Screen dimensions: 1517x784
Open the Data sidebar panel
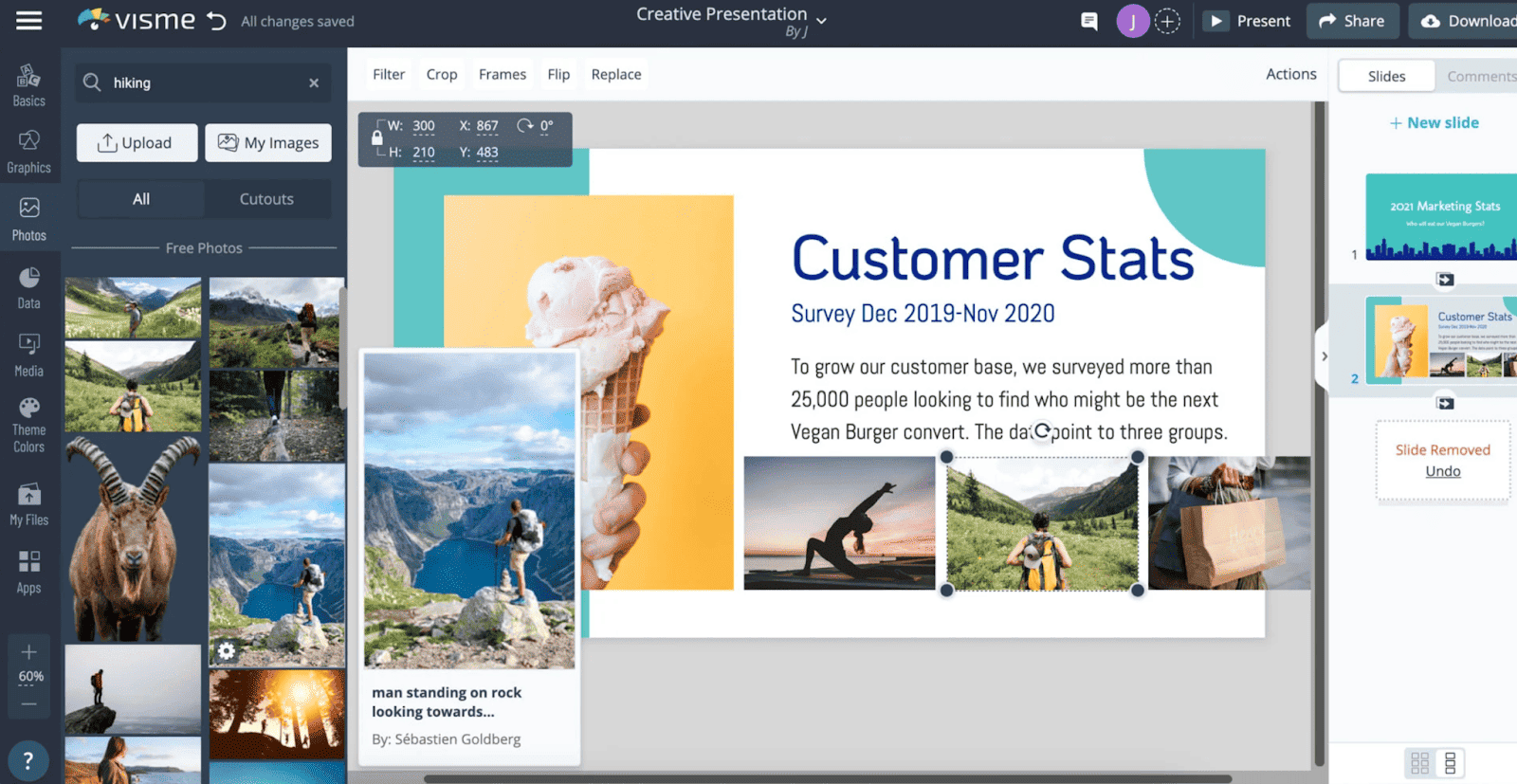tap(29, 288)
